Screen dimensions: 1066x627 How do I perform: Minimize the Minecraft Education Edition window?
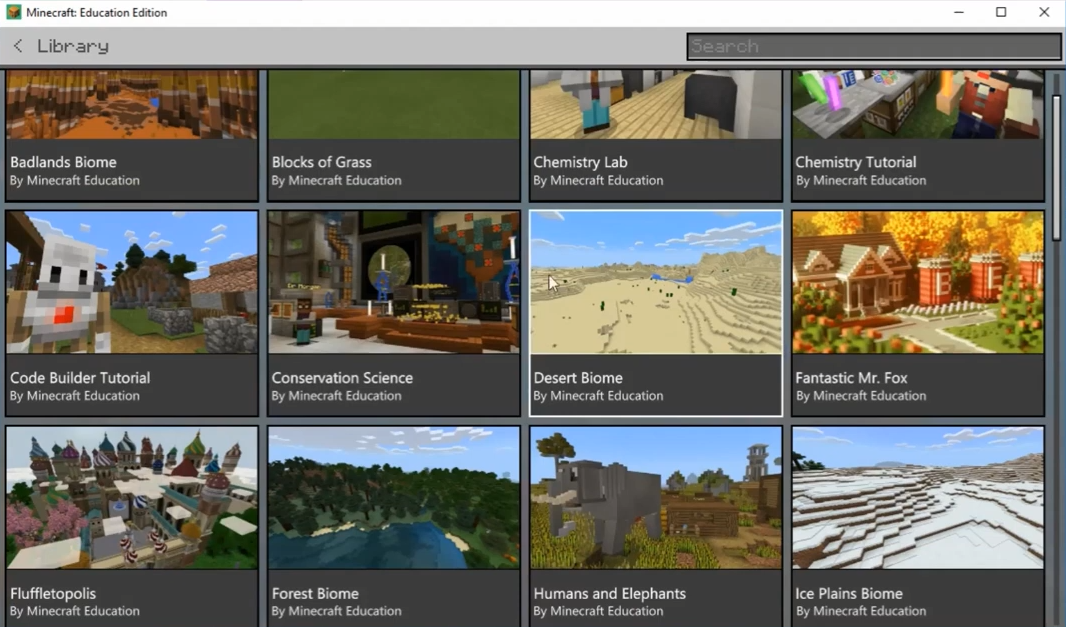[x=959, y=12]
